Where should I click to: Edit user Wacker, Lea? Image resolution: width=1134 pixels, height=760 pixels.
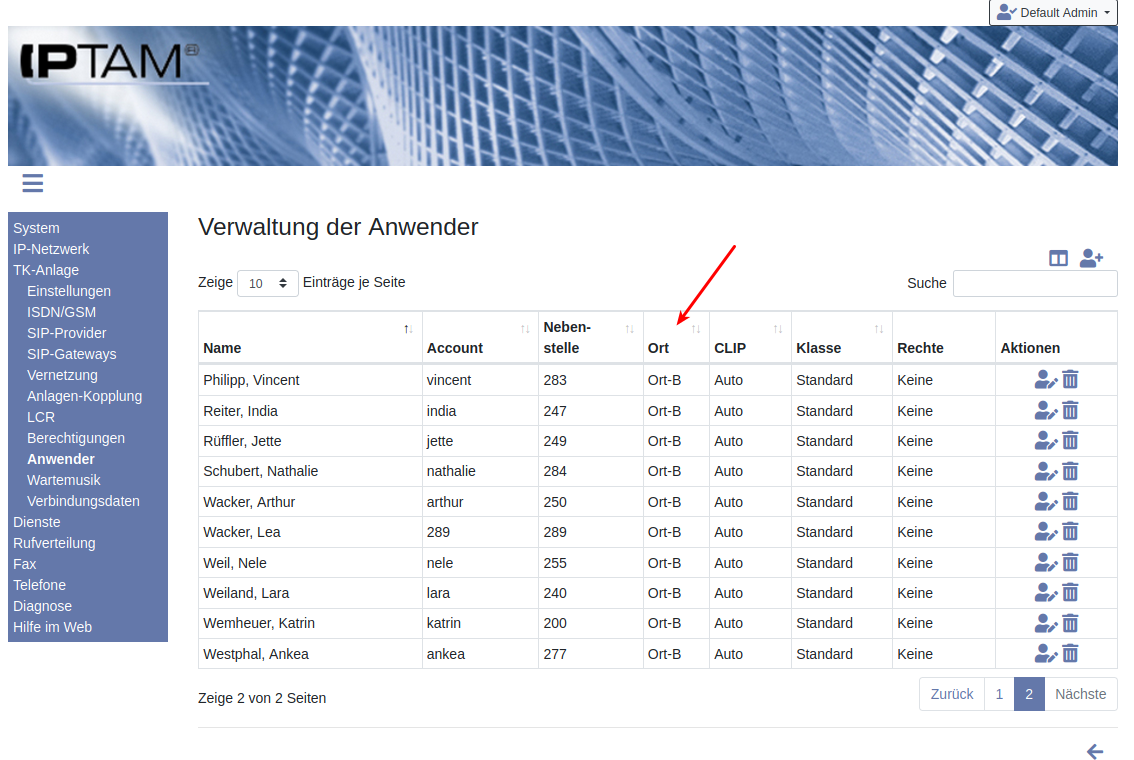(x=1045, y=532)
